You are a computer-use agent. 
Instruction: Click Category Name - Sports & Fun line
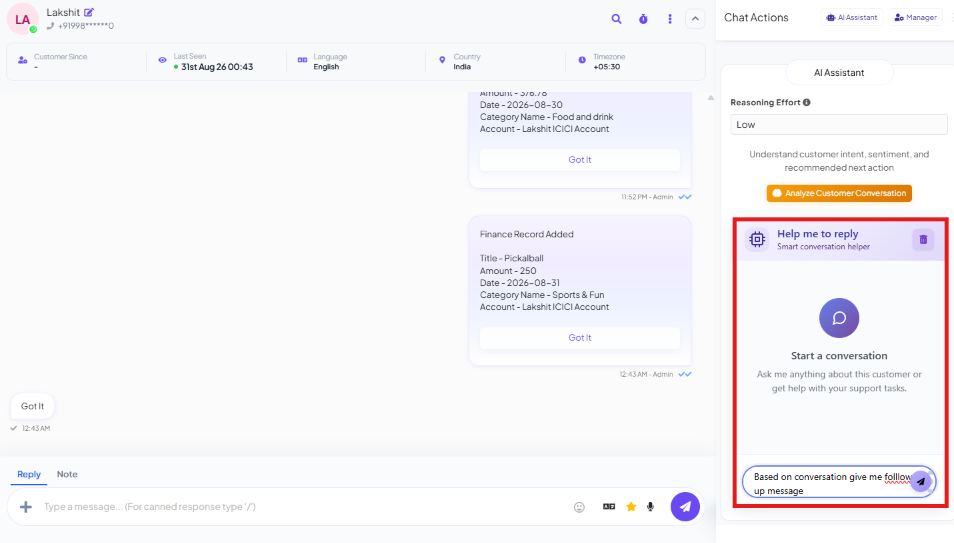[x=542, y=295]
